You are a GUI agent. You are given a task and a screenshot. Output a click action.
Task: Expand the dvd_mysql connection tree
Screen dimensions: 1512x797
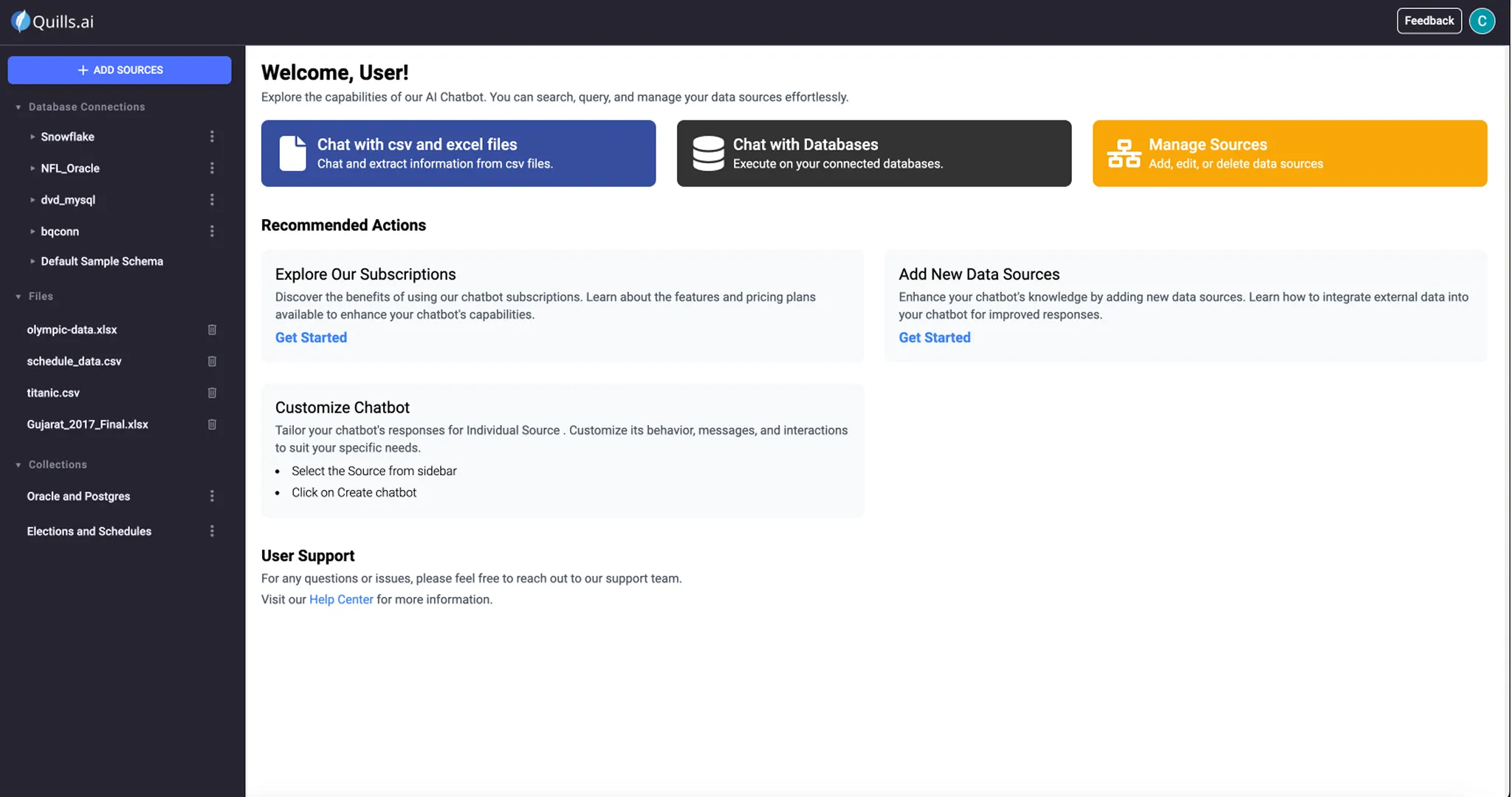32,200
